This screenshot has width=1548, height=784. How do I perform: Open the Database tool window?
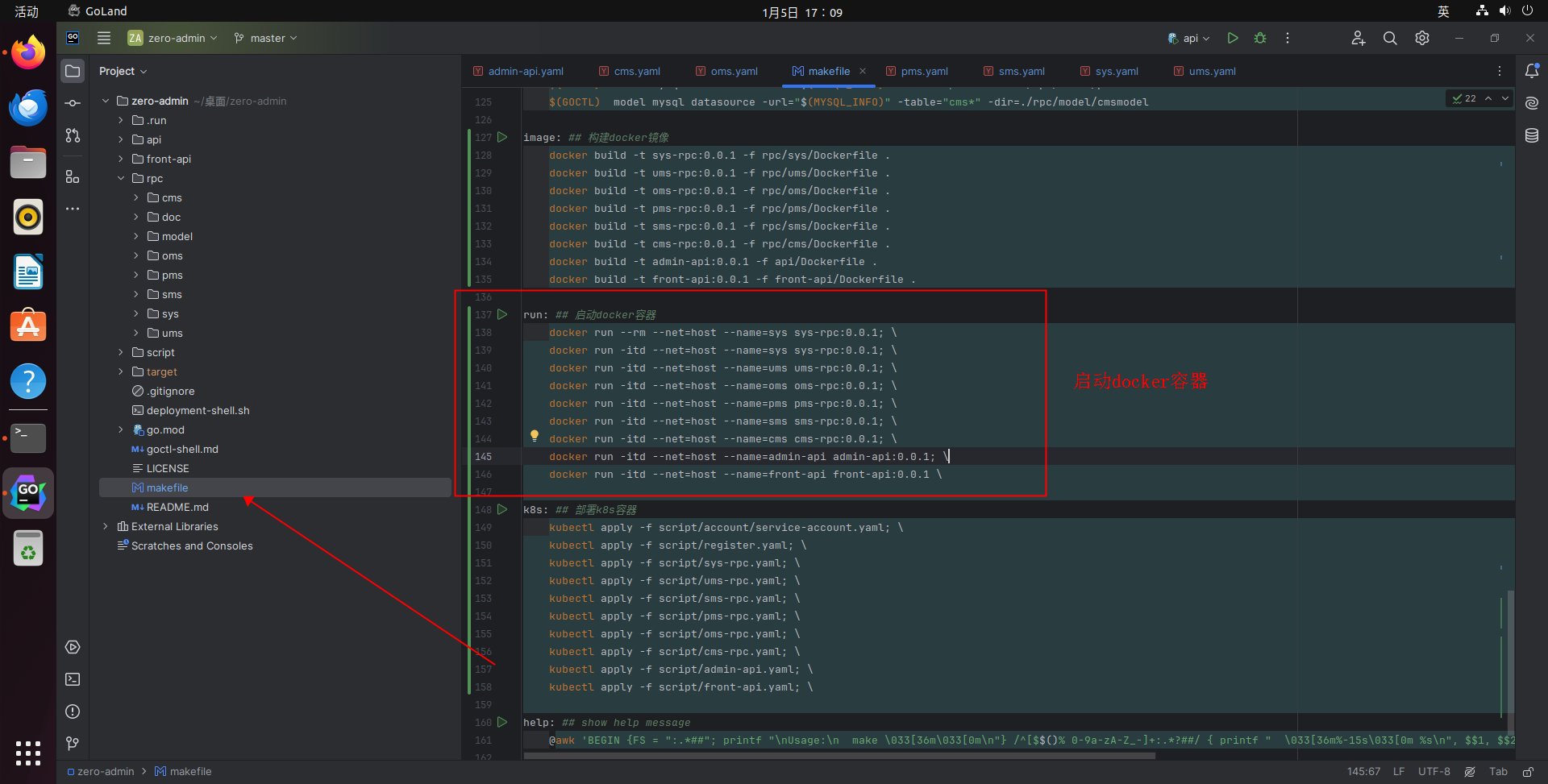pyautogui.click(x=1532, y=135)
